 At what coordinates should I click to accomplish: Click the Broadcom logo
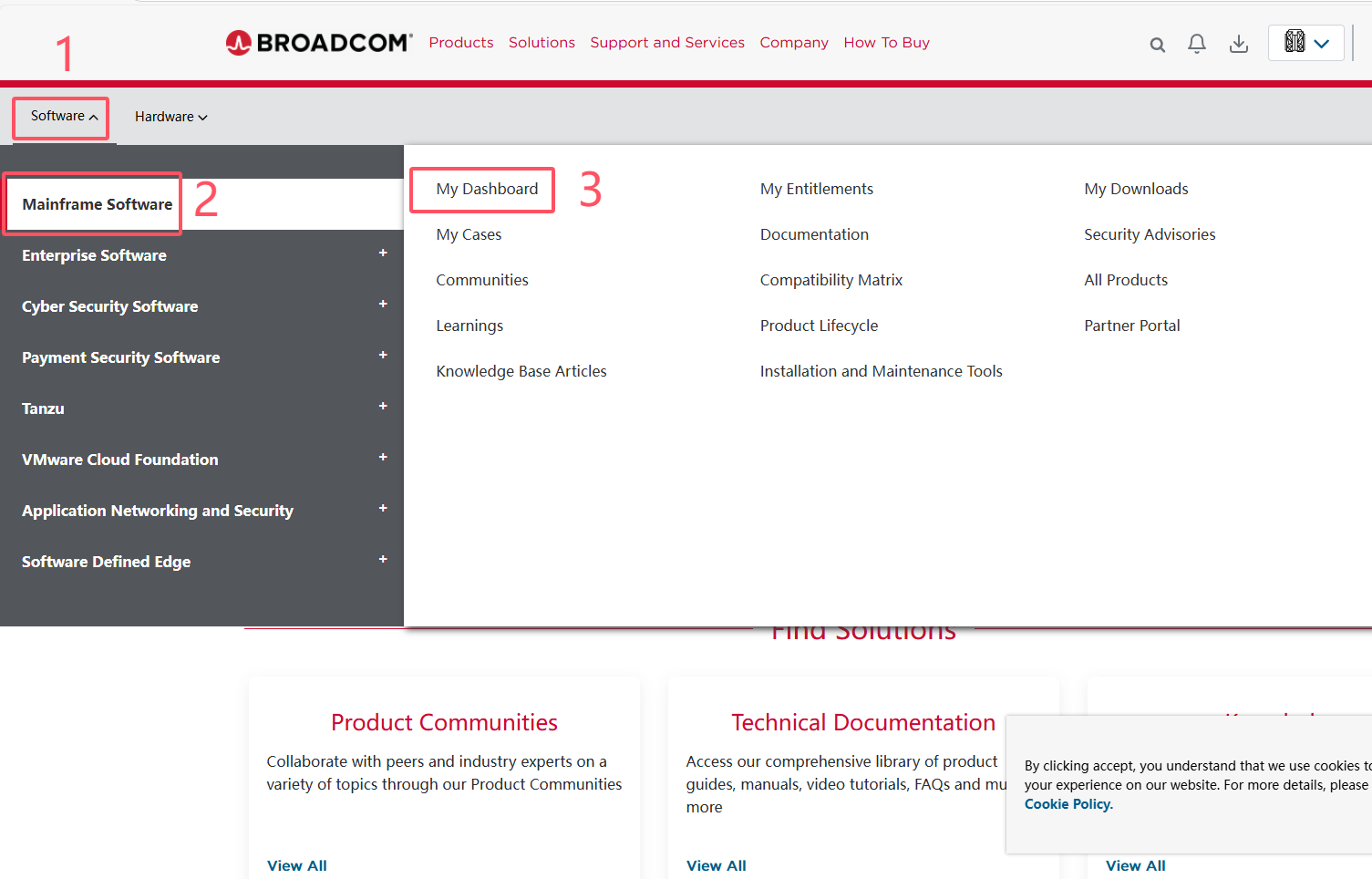click(319, 43)
